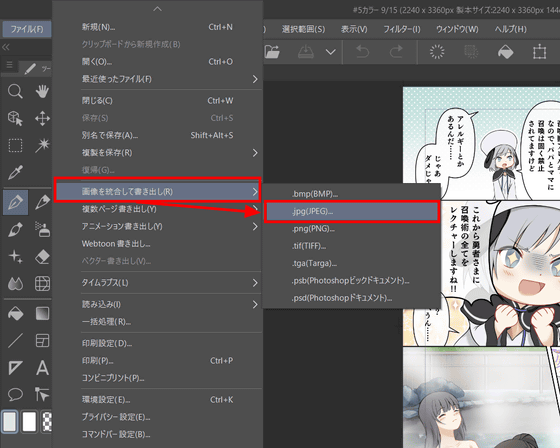Collapse the tool palette with double chevron
The width and height of the screenshot is (560, 448).
point(6,47)
